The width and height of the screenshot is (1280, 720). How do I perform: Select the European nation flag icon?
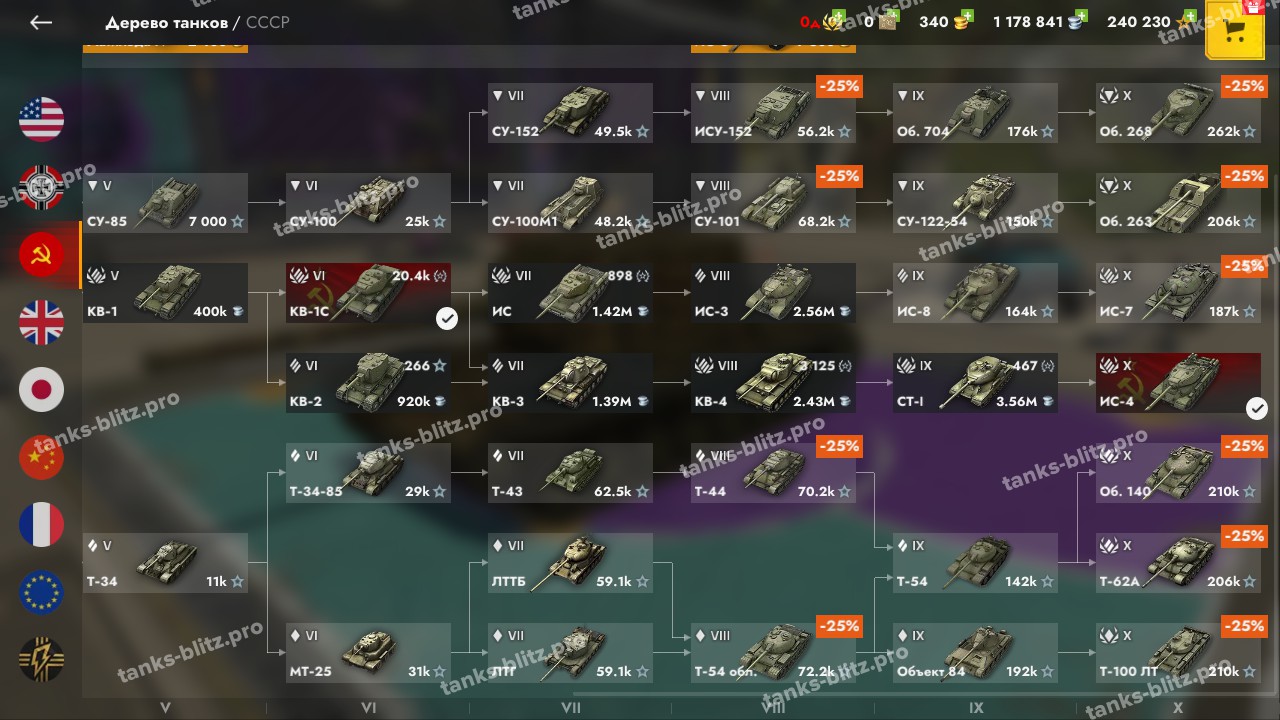[x=41, y=593]
